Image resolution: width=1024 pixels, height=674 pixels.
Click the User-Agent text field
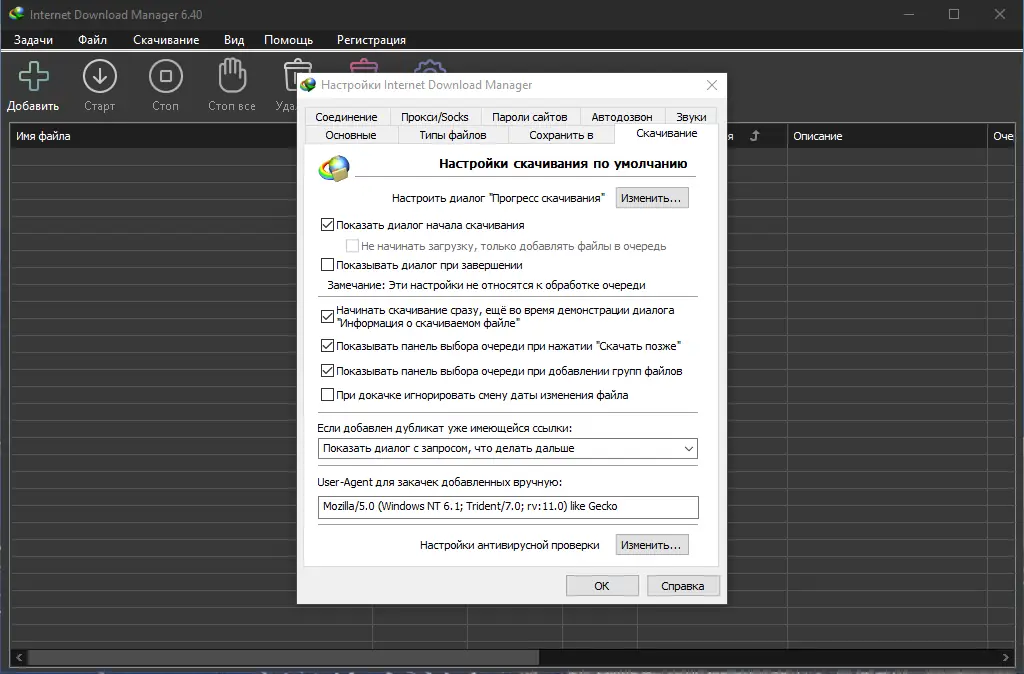coord(508,507)
